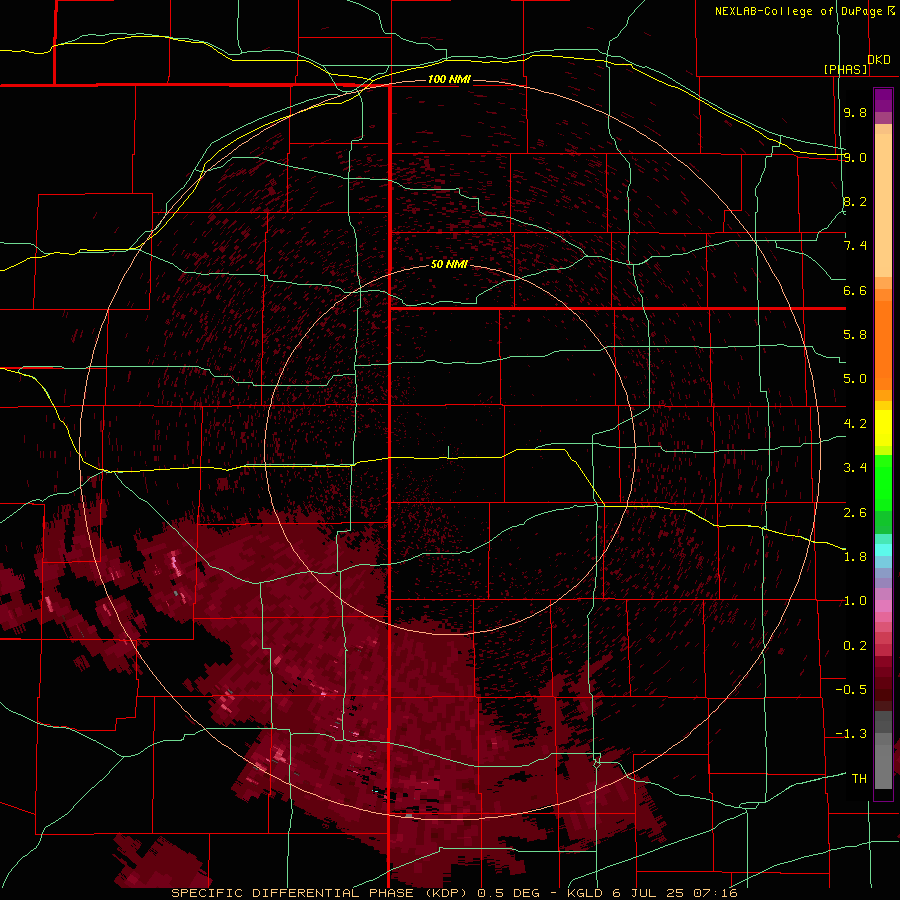Pick the pink segment near 1.0 on color bar
The height and width of the screenshot is (900, 900).
coord(883,606)
